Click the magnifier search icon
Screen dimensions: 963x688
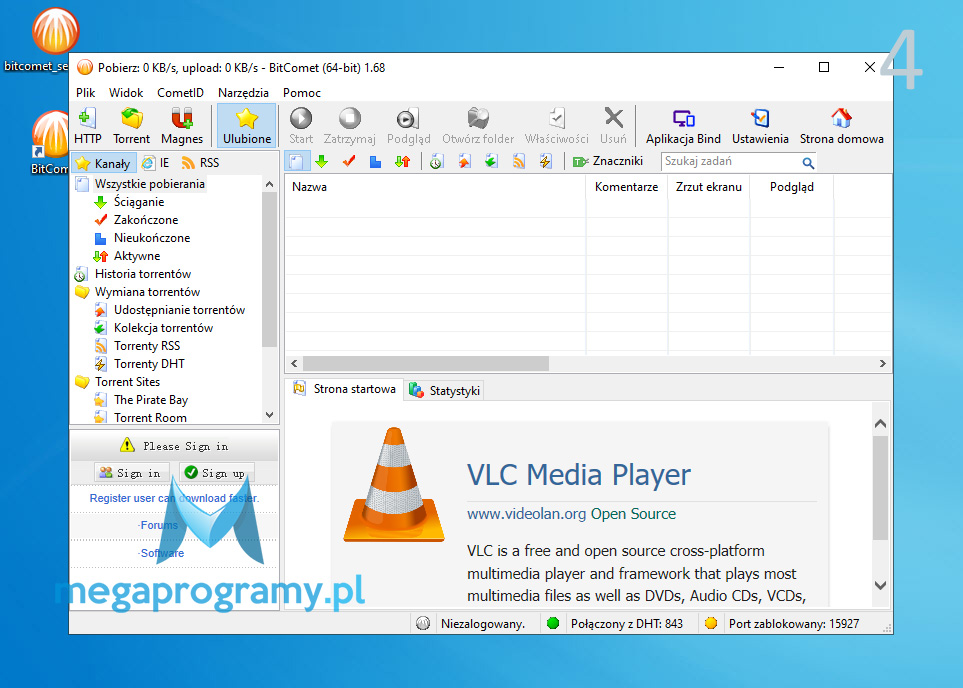click(808, 163)
